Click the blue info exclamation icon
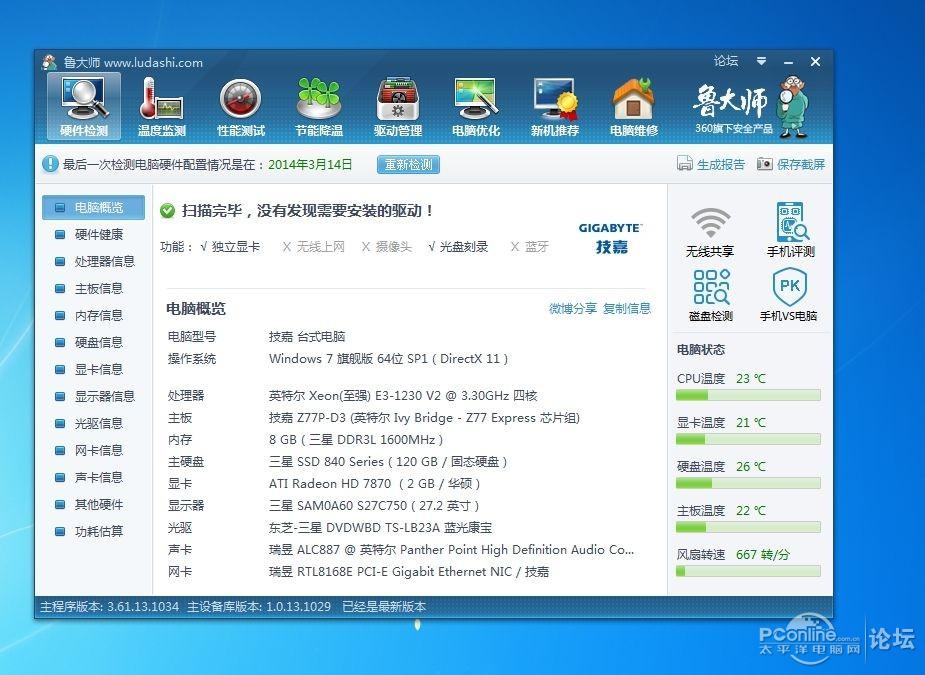 tap(50, 164)
